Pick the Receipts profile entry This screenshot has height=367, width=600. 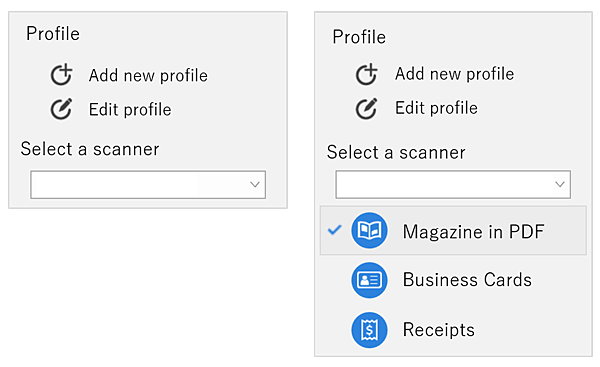[x=453, y=330]
